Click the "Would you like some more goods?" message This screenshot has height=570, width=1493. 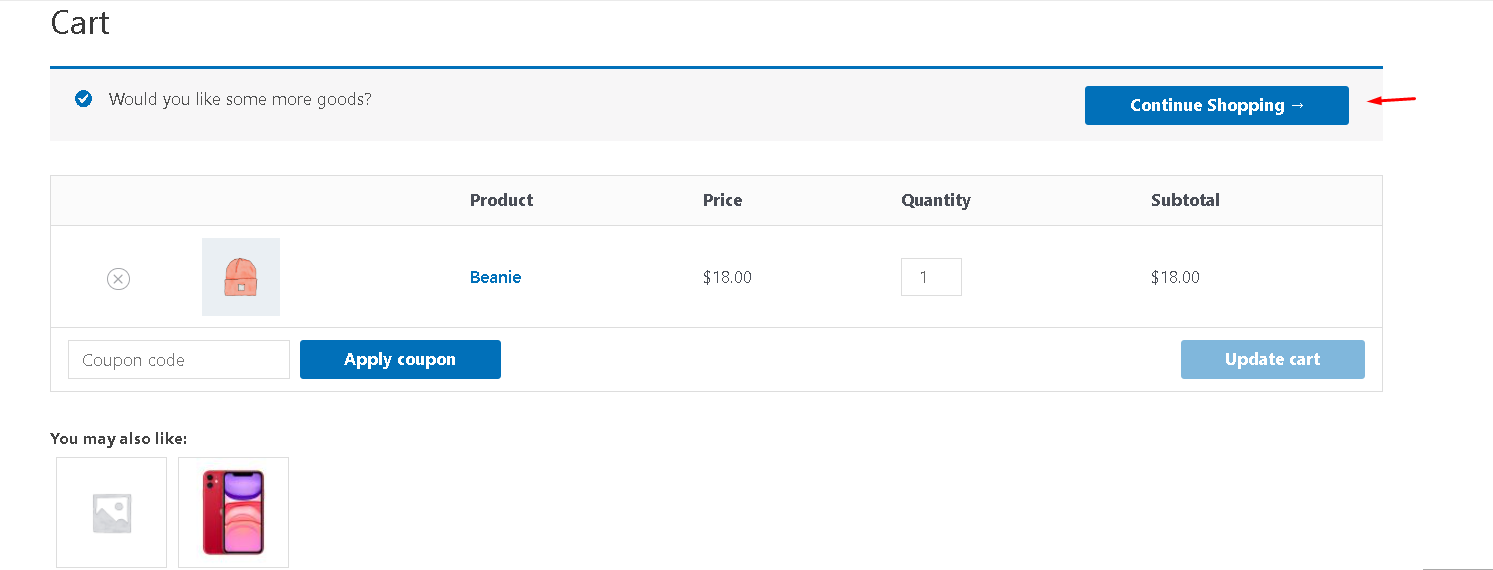(x=240, y=99)
